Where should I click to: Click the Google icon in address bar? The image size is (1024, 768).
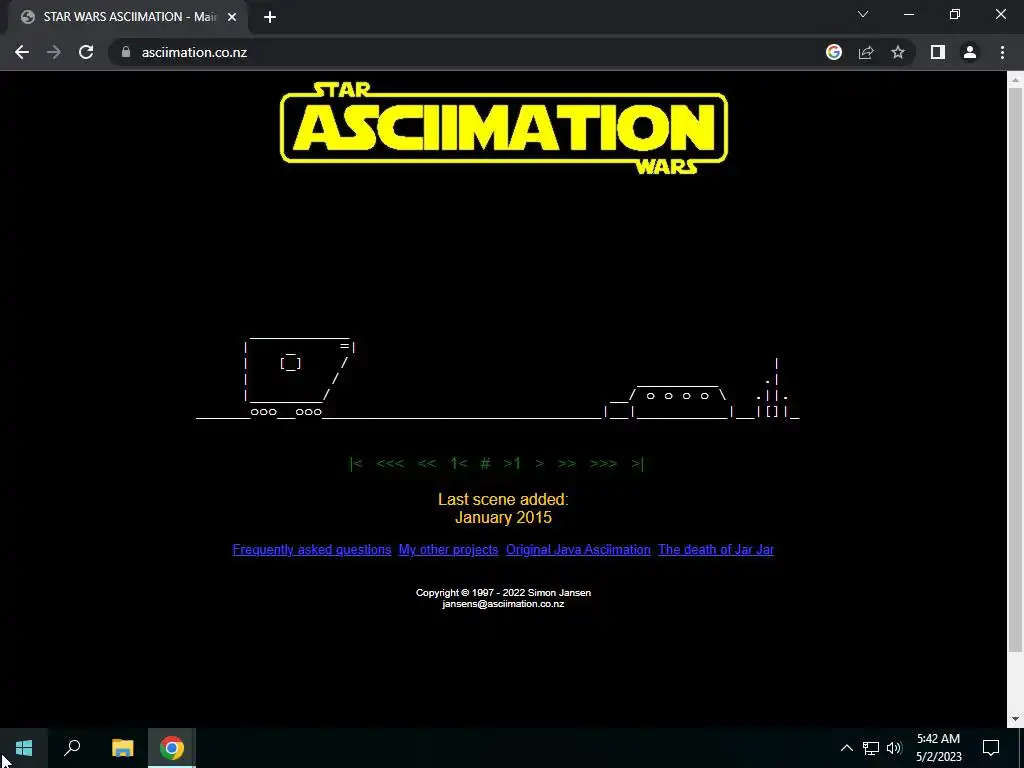[834, 52]
